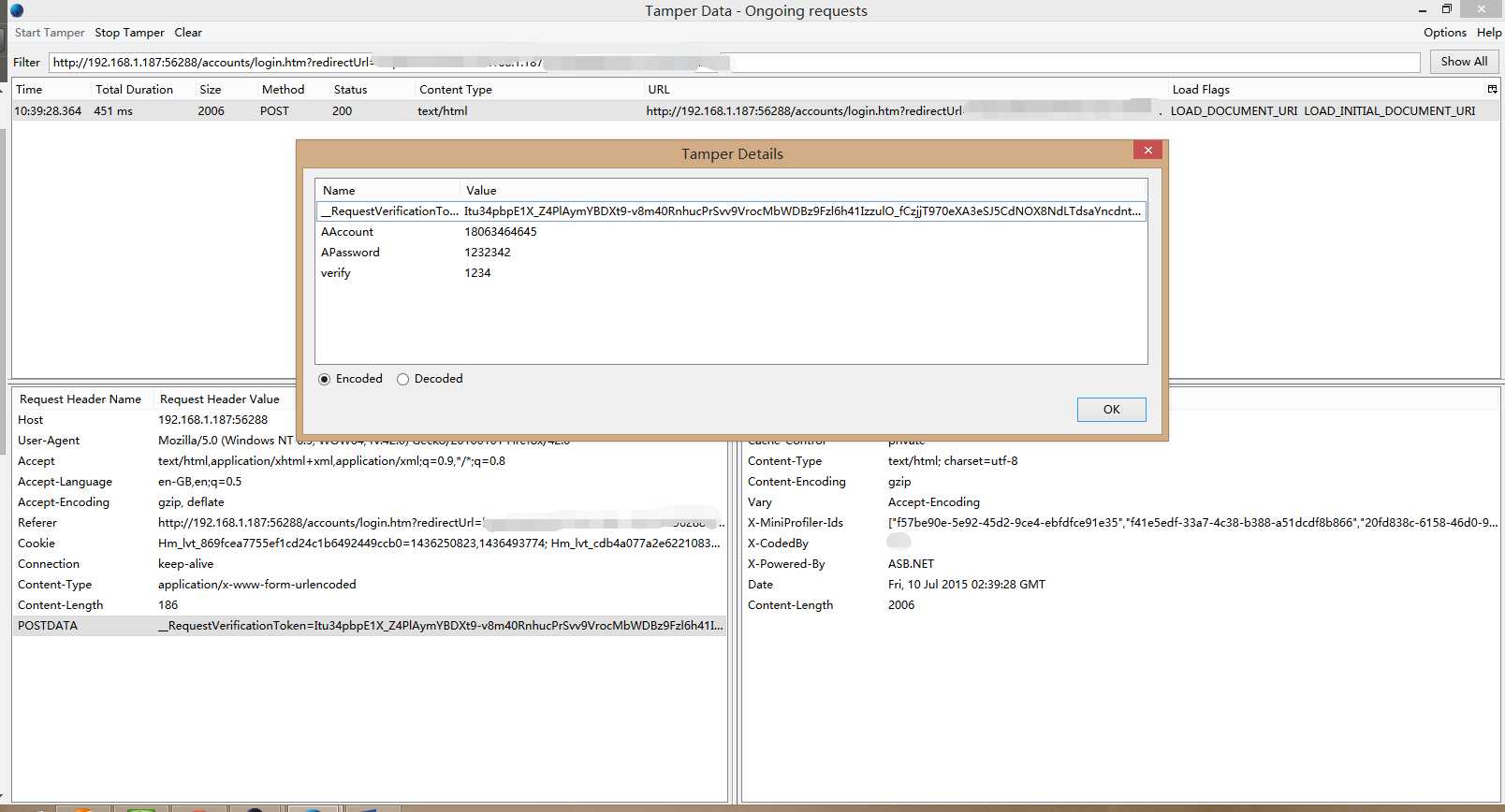Select the User-Agent request header row
Viewport: 1505px width, 812px height.
[x=370, y=441]
